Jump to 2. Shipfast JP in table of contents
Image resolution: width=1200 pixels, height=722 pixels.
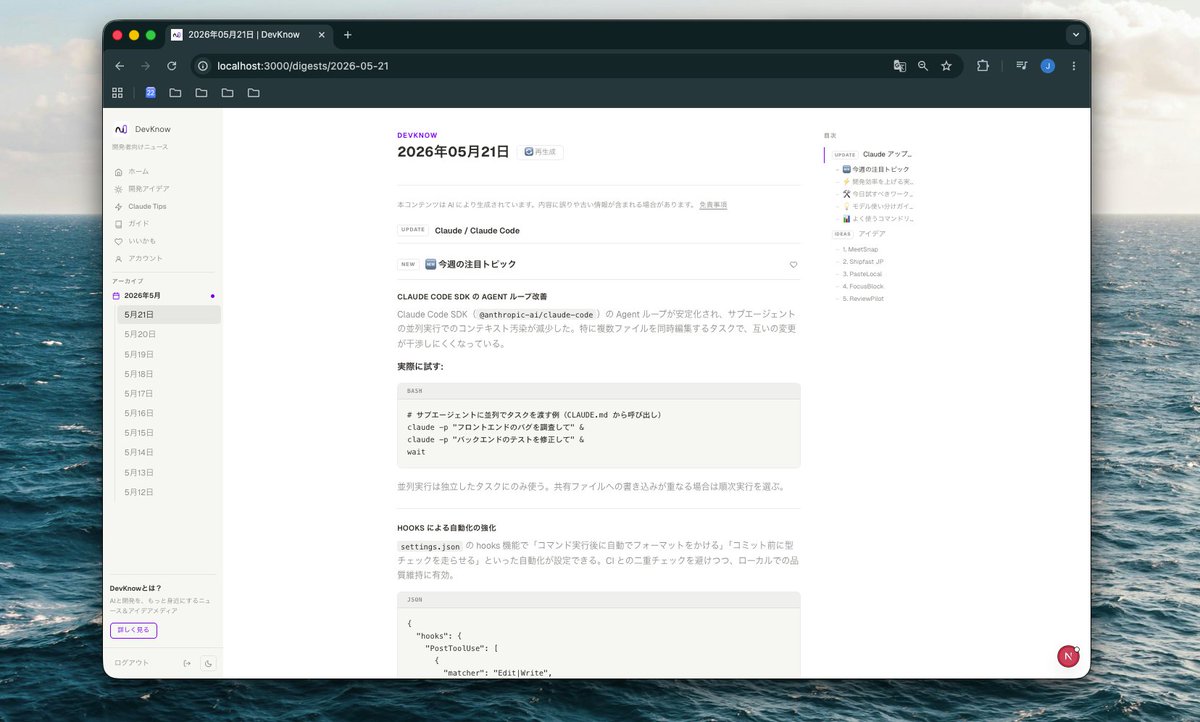pos(862,261)
